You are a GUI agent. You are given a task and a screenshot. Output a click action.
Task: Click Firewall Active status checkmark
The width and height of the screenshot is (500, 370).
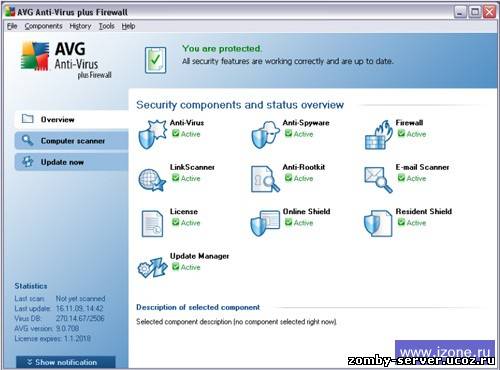(401, 133)
